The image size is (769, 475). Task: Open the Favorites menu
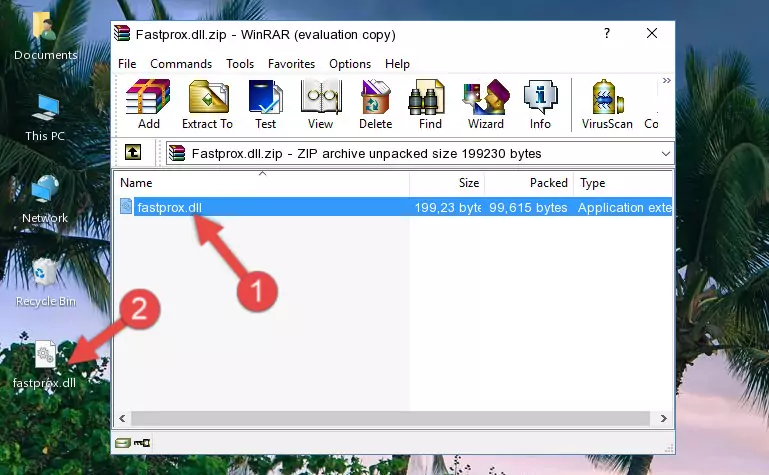pos(291,64)
